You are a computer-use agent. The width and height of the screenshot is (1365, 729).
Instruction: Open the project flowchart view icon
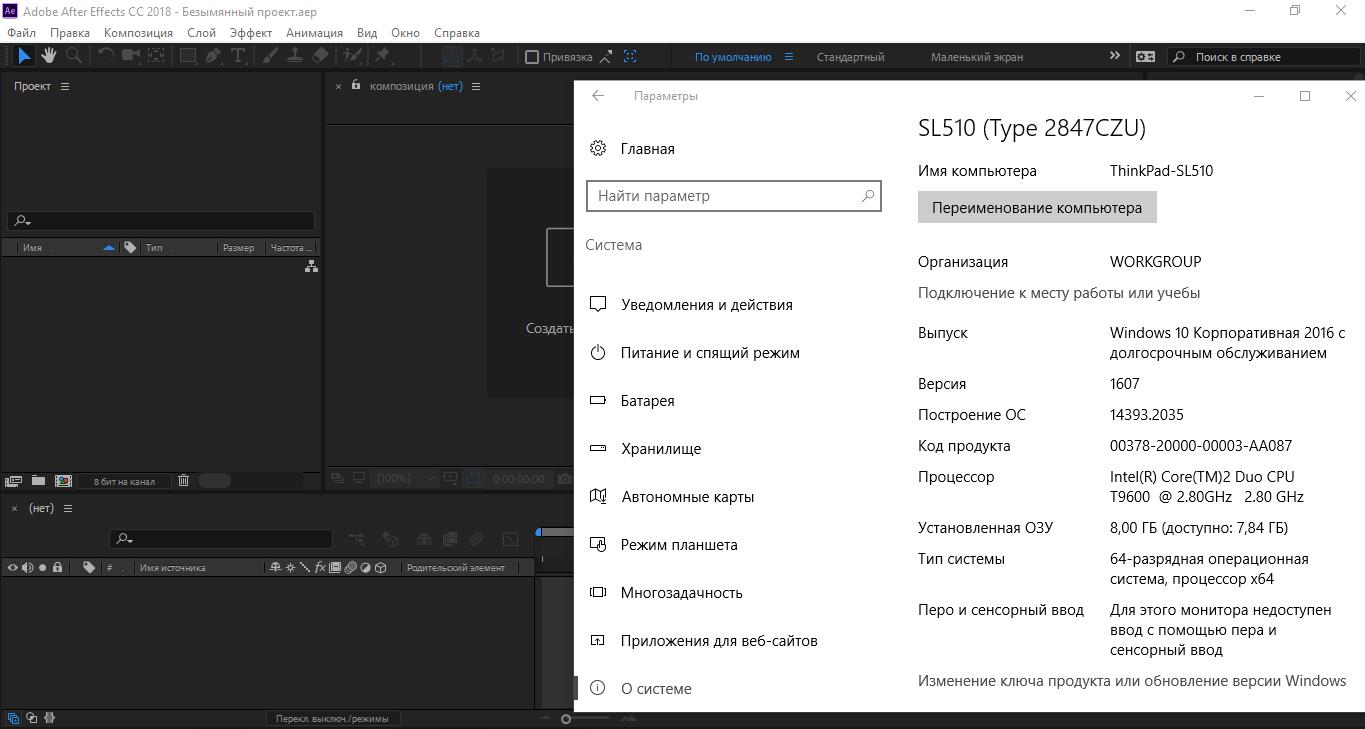(311, 266)
